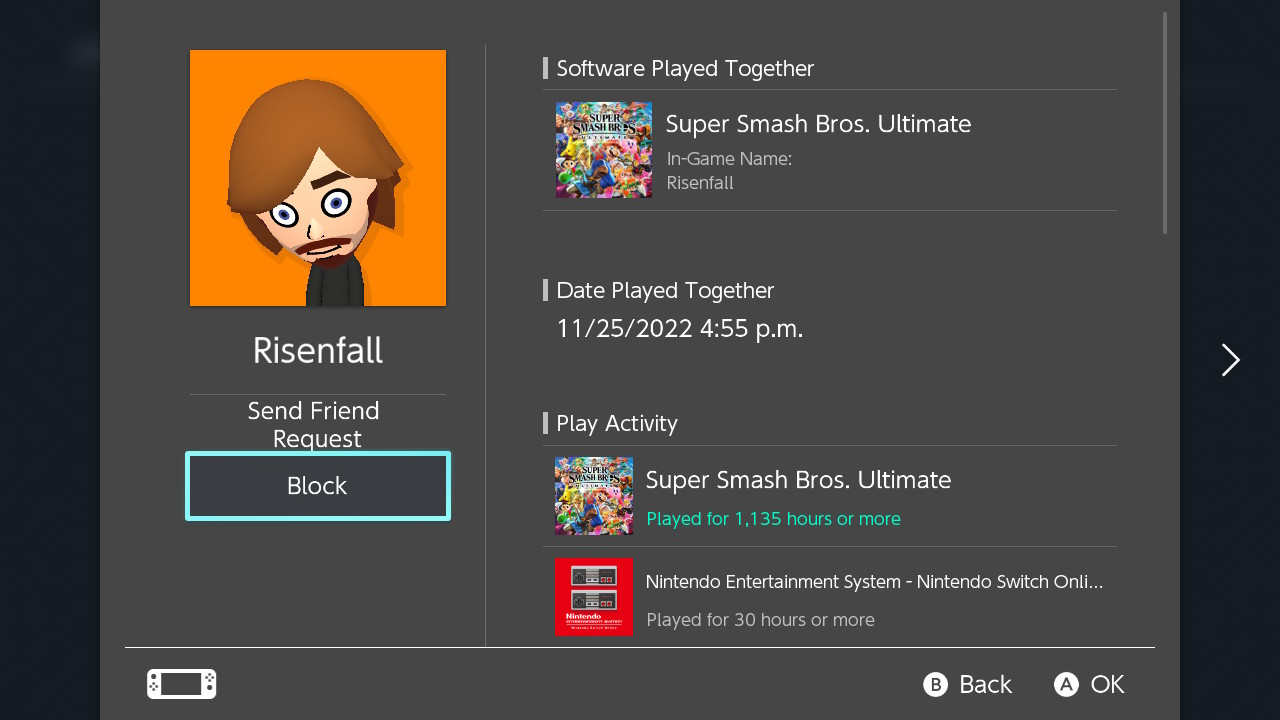The width and height of the screenshot is (1280, 720).
Task: Click the date 11/25/2022 4:55 p.m.
Action: (x=680, y=328)
